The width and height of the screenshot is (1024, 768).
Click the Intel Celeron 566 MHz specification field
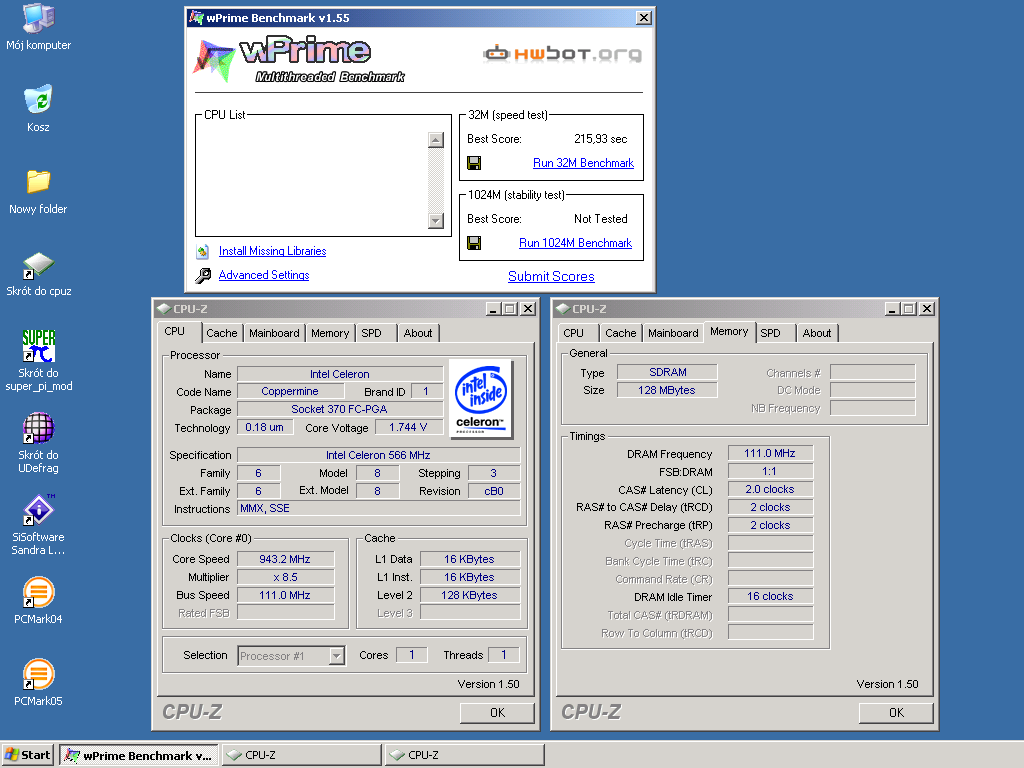pos(378,455)
